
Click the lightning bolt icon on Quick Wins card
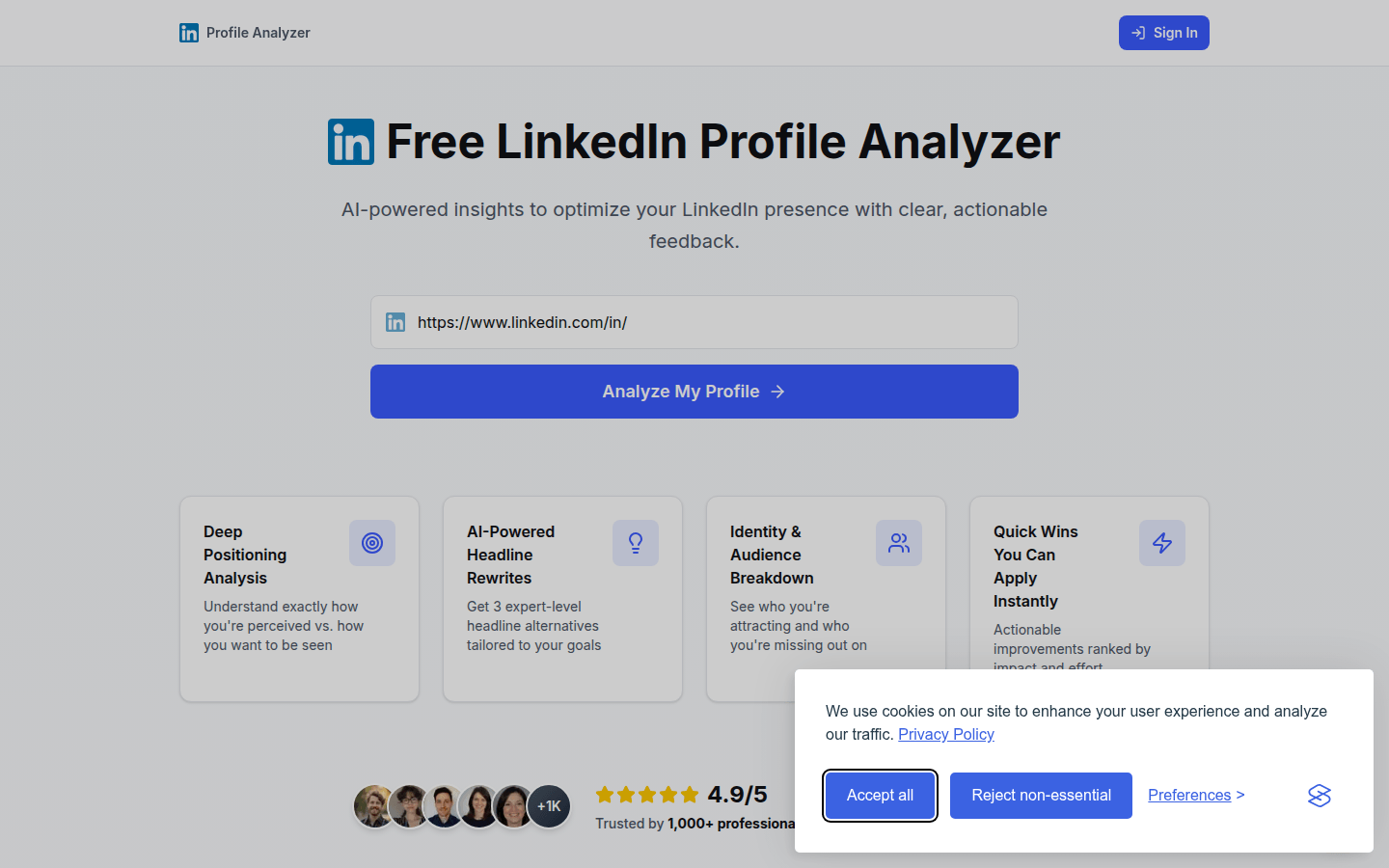pyautogui.click(x=1162, y=543)
